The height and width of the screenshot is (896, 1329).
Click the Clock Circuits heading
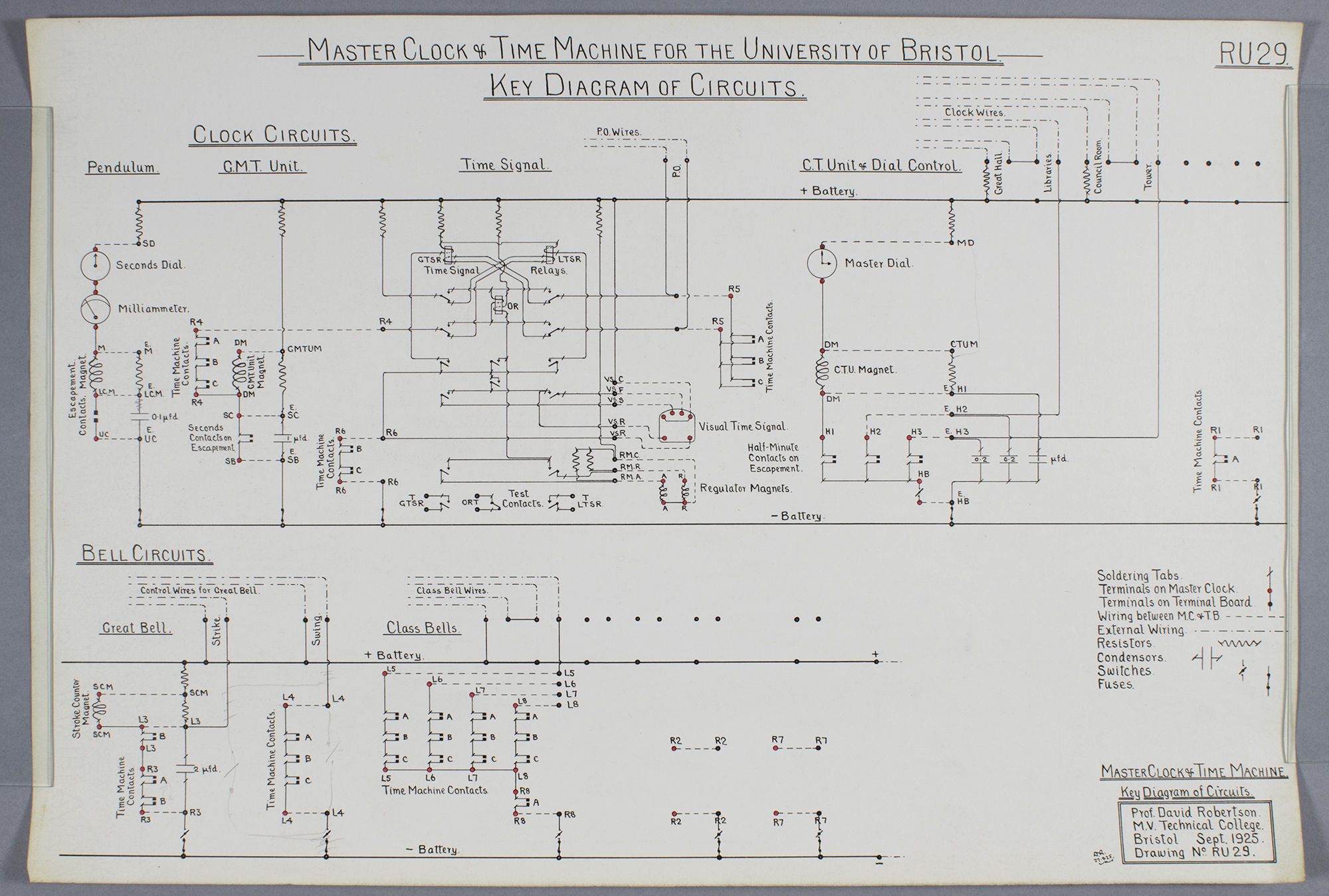pos(274,135)
